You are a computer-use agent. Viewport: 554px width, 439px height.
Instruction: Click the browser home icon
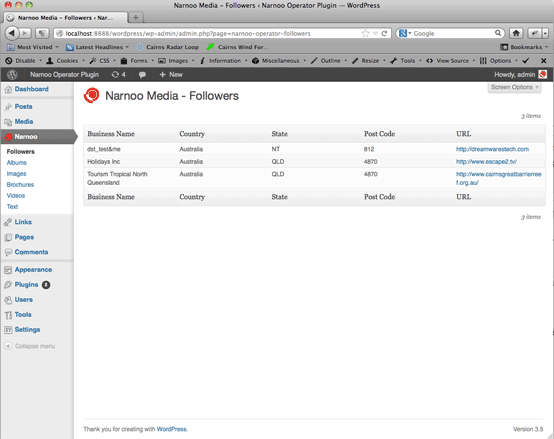516,33
